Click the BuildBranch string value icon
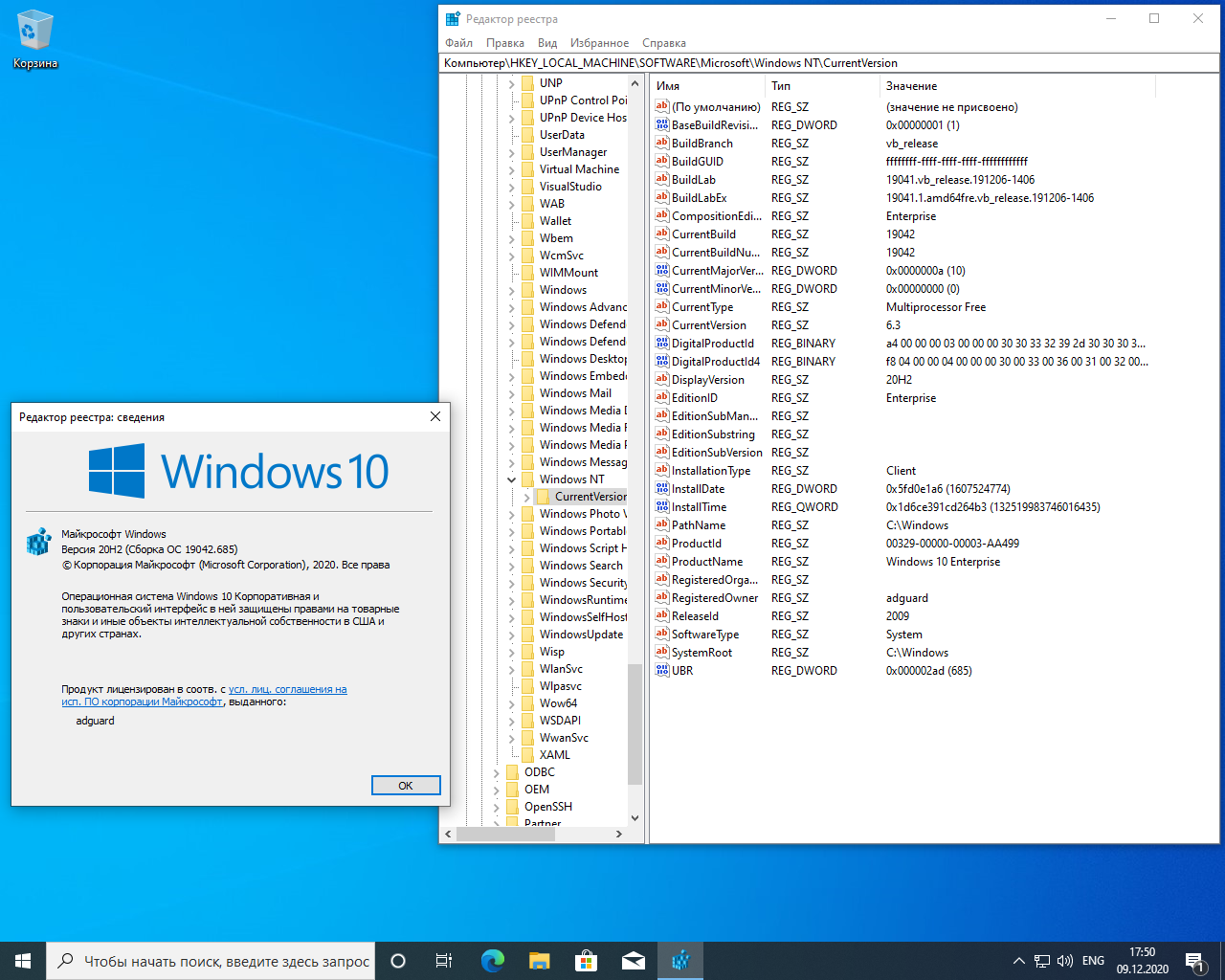 pos(661,143)
